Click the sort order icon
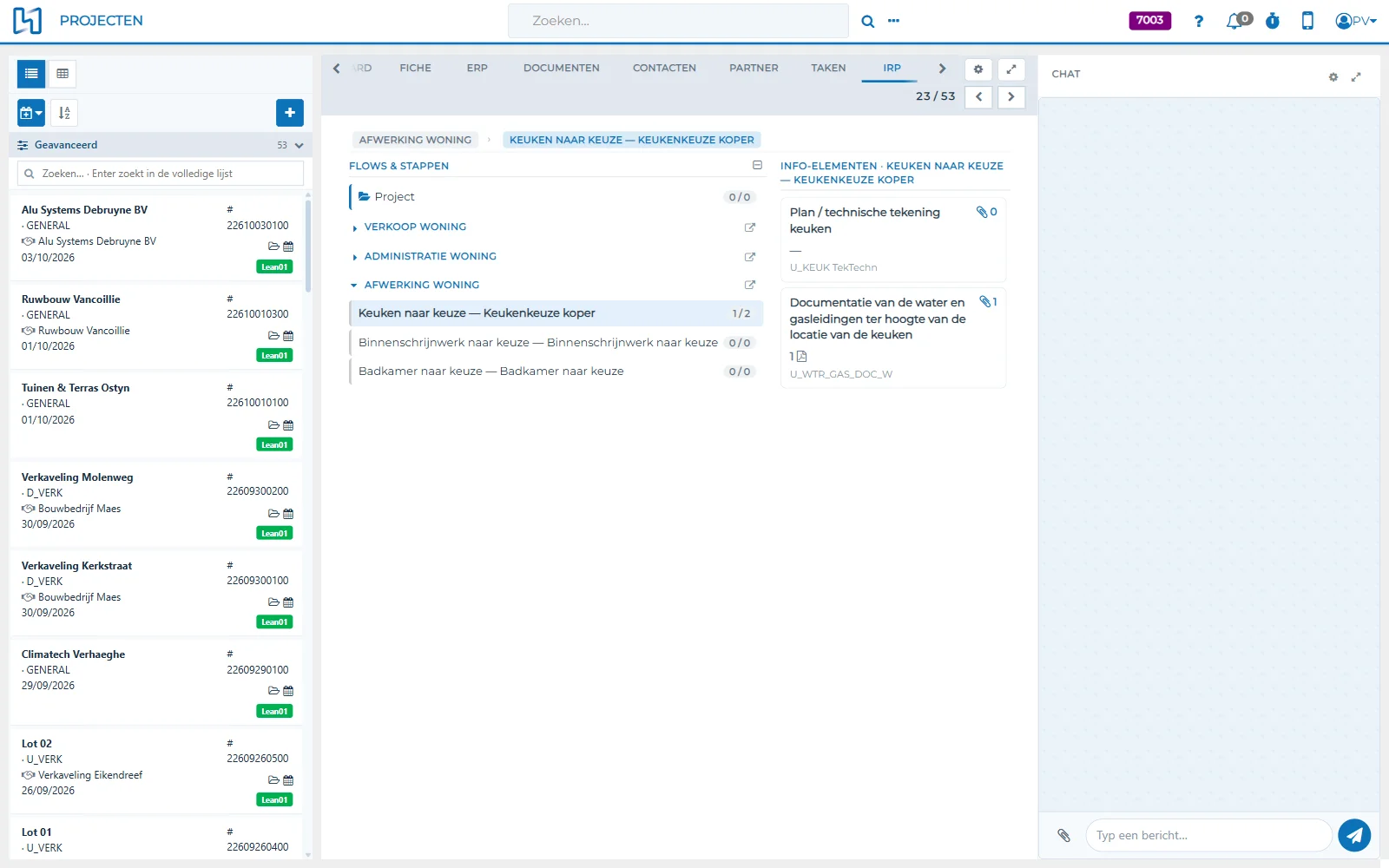Screen dimensions: 1389x868 [x=64, y=113]
